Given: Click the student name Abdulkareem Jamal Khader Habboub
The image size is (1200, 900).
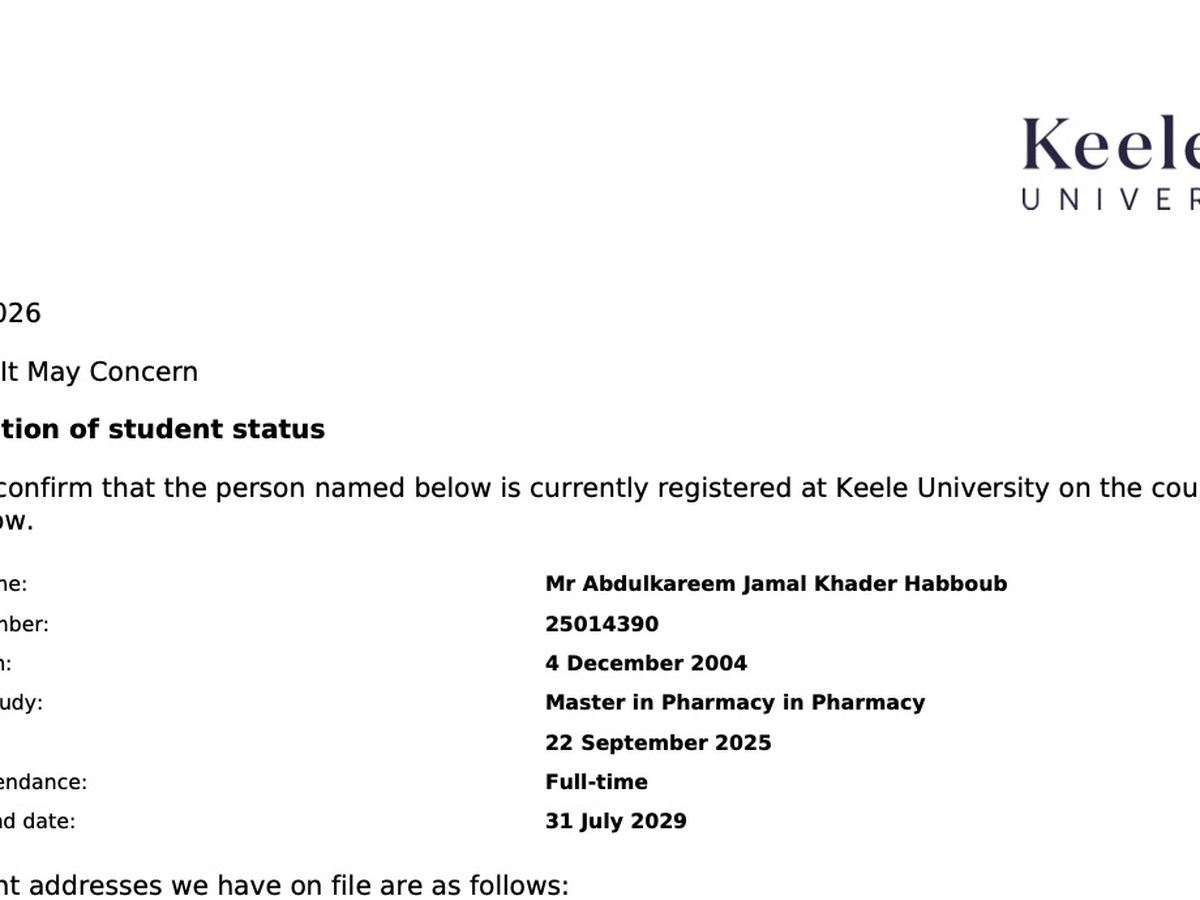Looking at the screenshot, I should pos(776,584).
